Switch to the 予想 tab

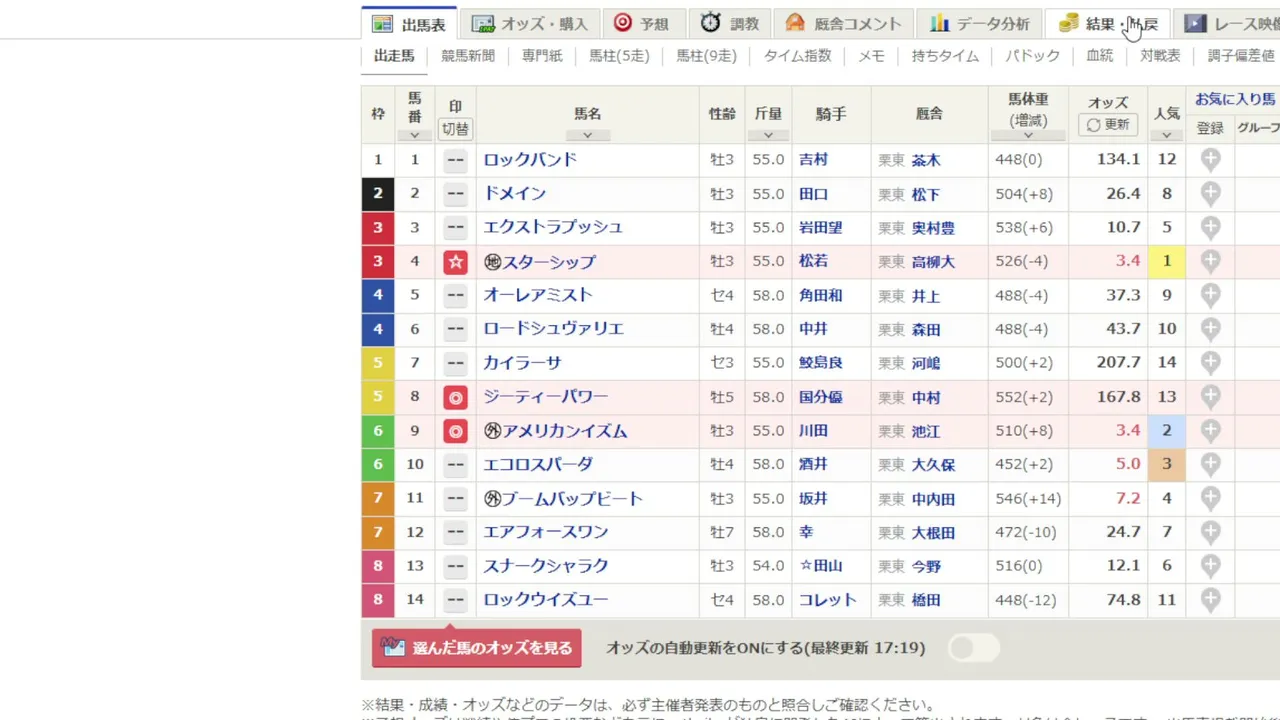642,24
